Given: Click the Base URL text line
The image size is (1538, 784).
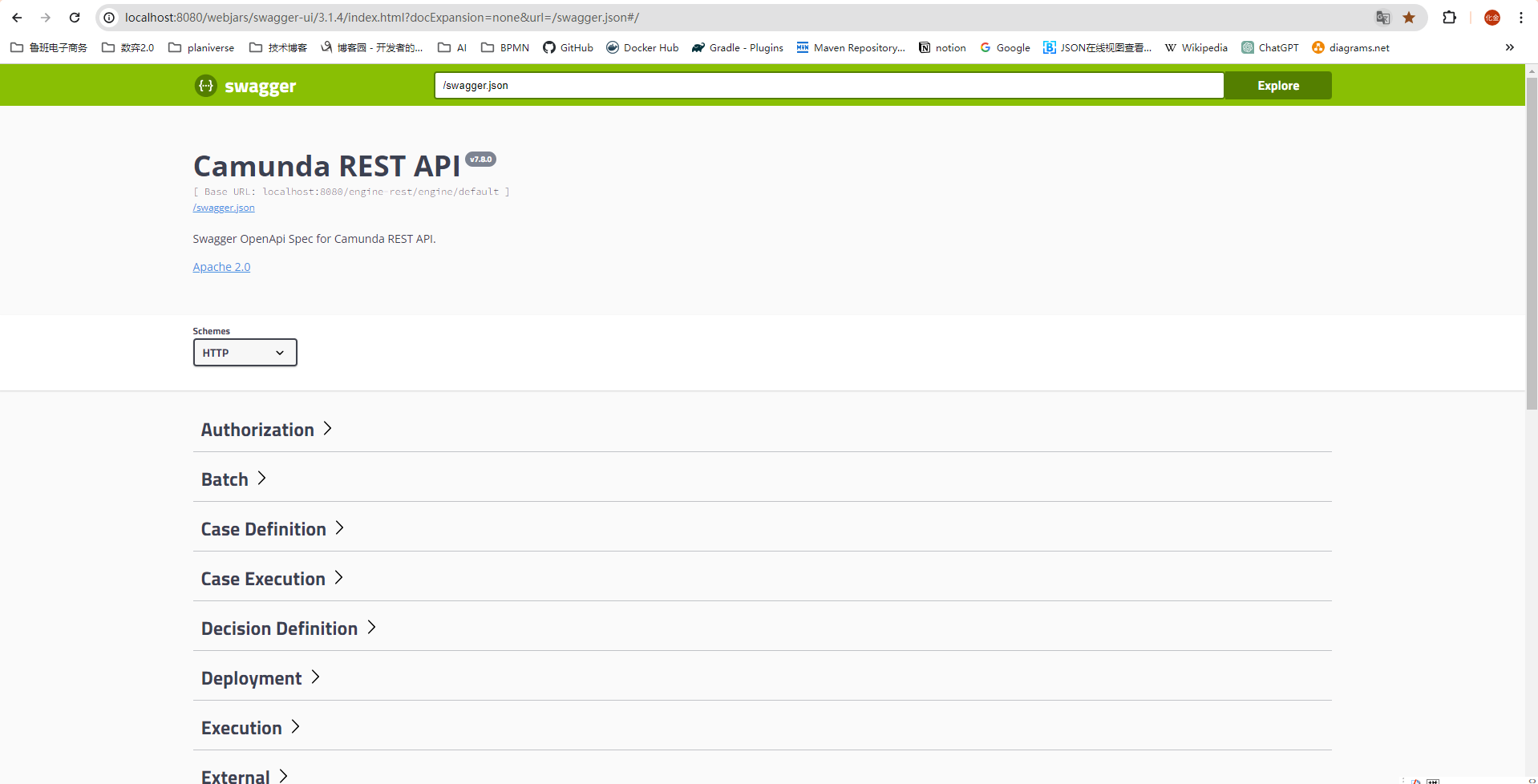Looking at the screenshot, I should [x=351, y=192].
